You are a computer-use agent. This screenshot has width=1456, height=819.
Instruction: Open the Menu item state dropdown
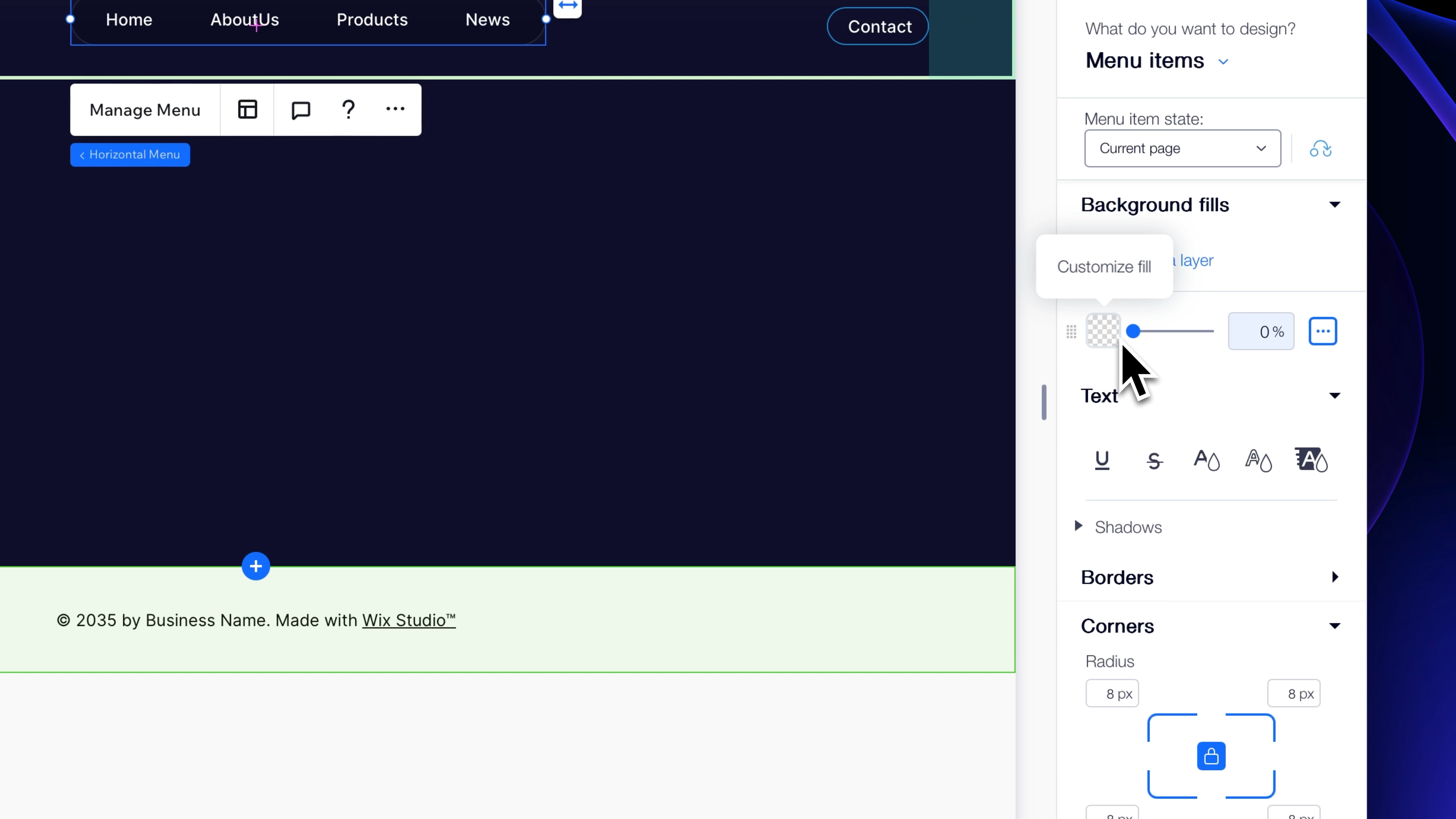coord(1182,149)
